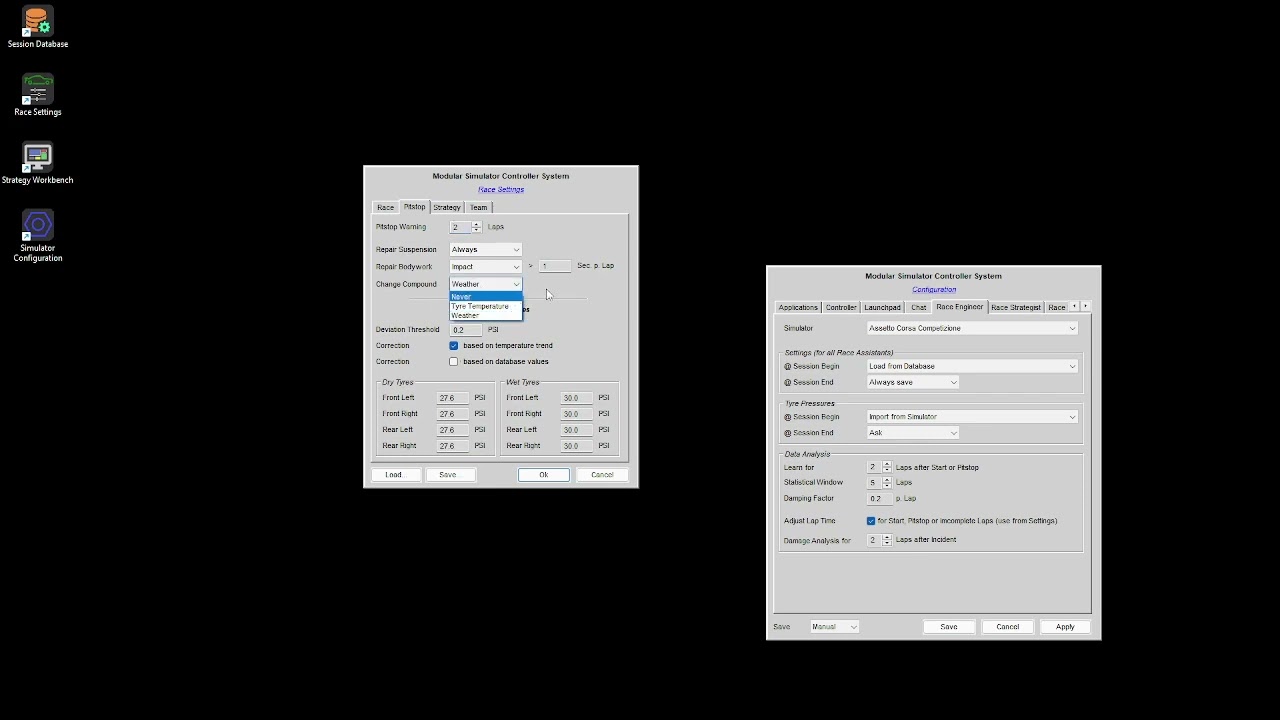Switch to the Race tab in Race Settings
This screenshot has width=1280, height=720.
pos(385,207)
